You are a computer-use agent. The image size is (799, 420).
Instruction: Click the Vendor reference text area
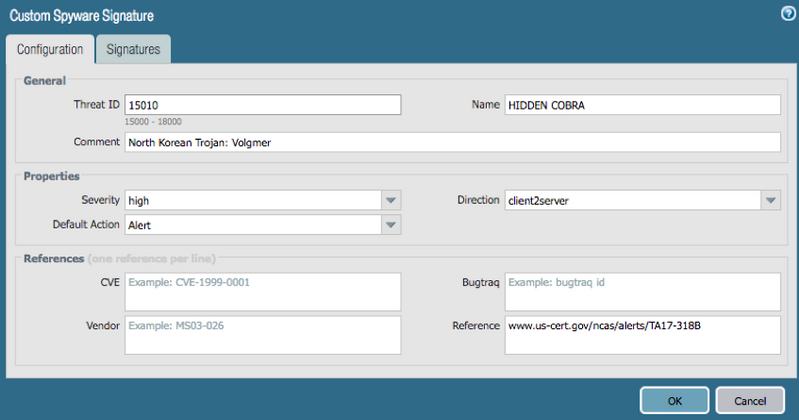coord(263,335)
